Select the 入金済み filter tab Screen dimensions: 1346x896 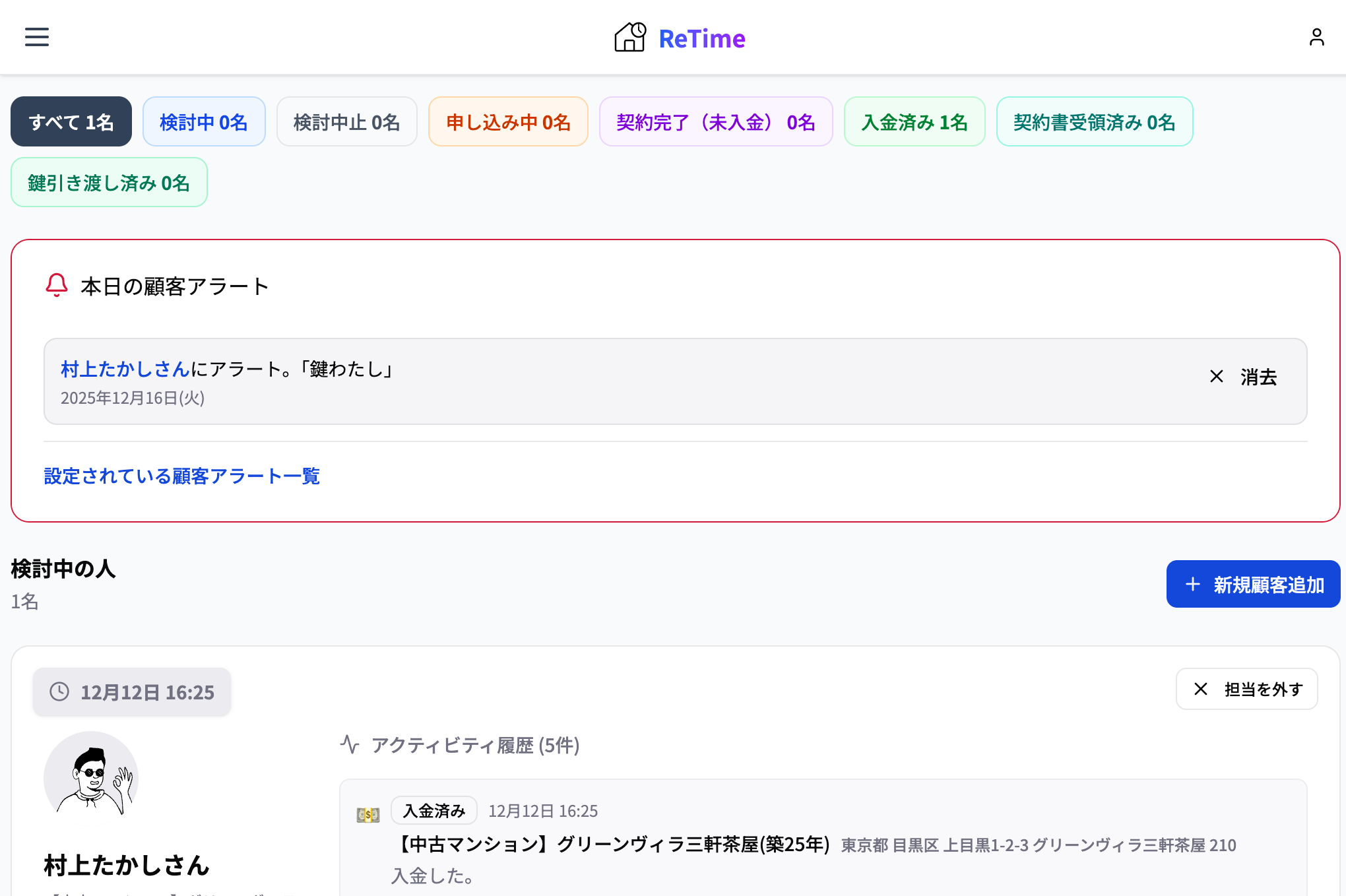(x=914, y=121)
